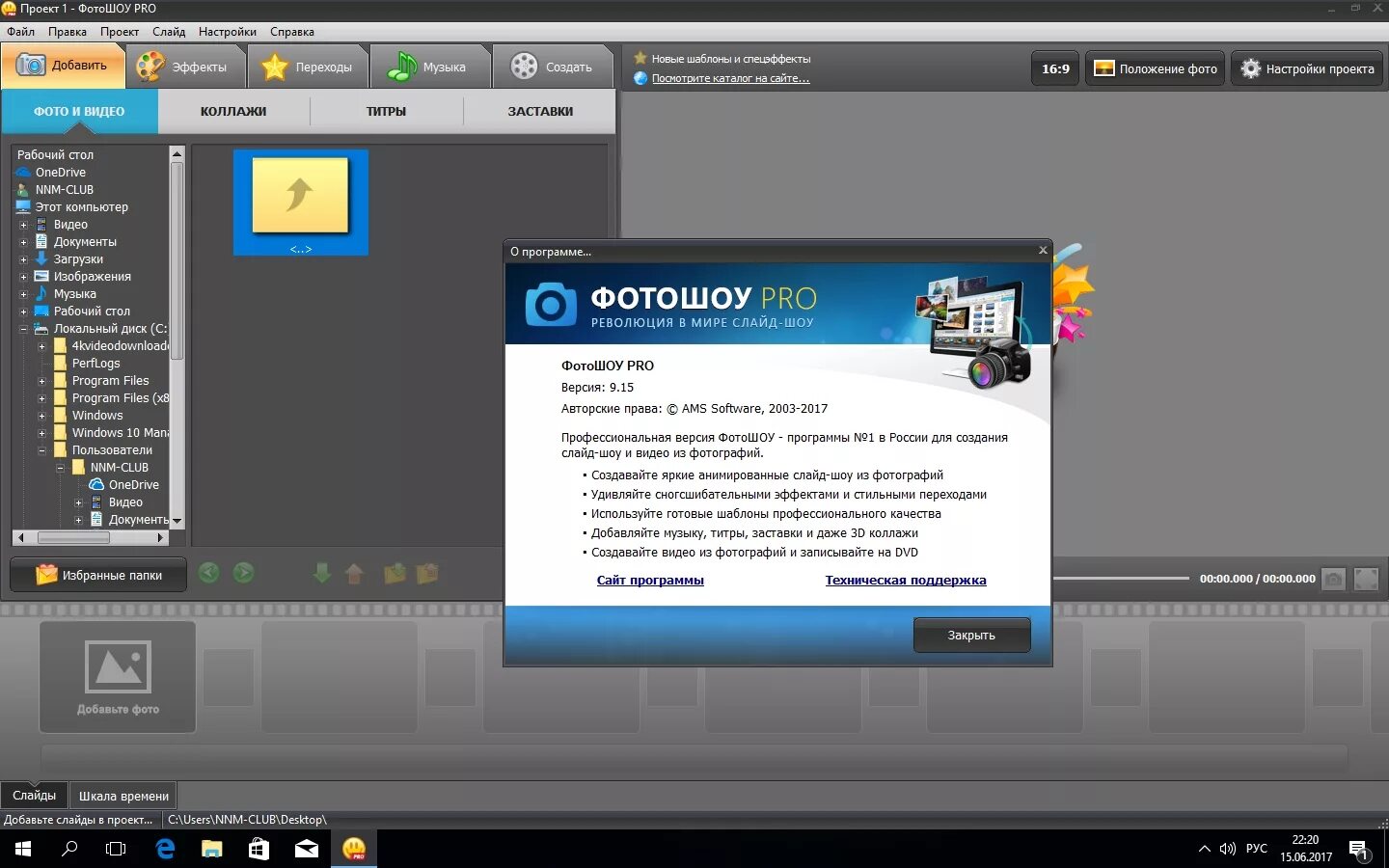
Task: Open the Слайд menu
Action: [x=169, y=32]
